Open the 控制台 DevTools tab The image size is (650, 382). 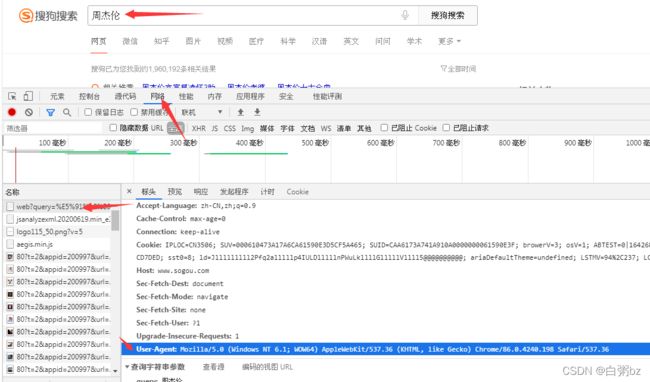(89, 96)
